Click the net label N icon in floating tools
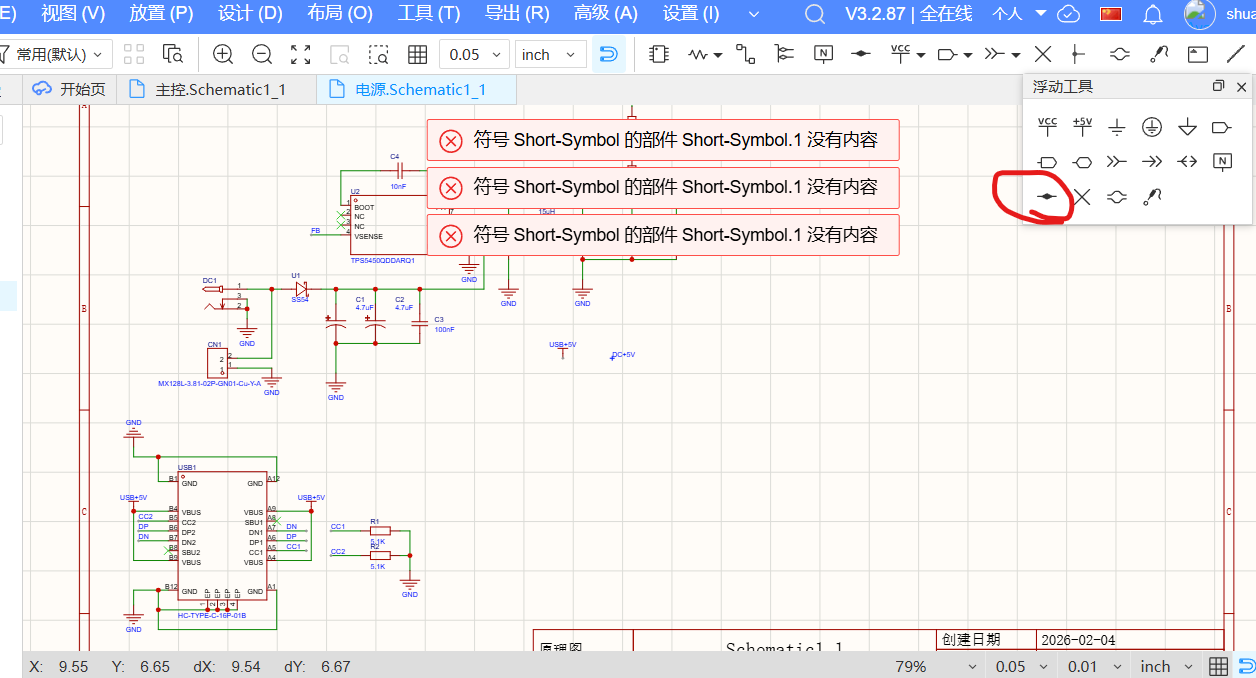The height and width of the screenshot is (678, 1256). tap(1221, 161)
